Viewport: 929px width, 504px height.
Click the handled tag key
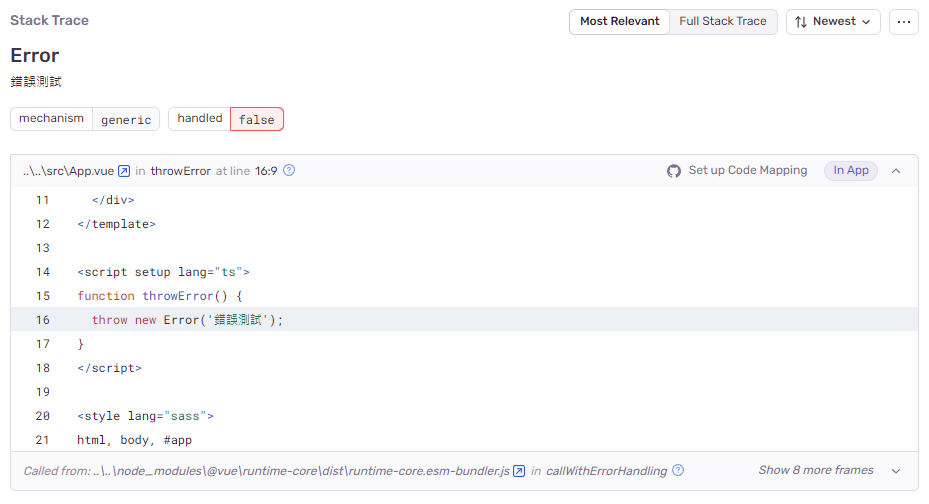[199, 119]
